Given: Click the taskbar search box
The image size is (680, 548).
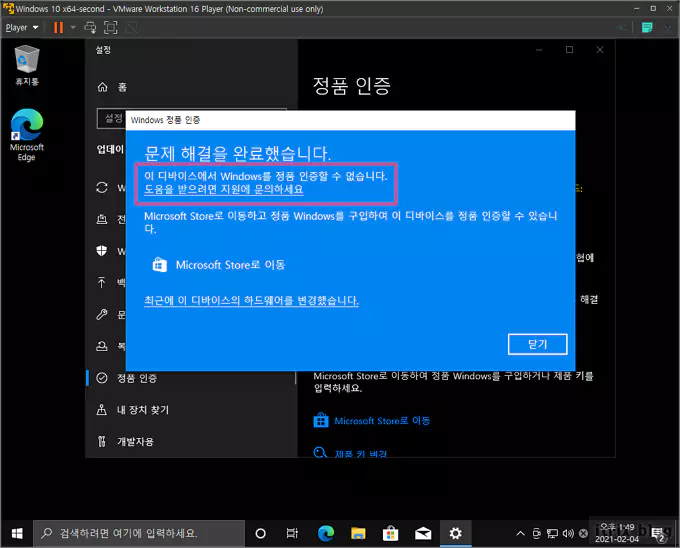Looking at the screenshot, I should coord(139,533).
